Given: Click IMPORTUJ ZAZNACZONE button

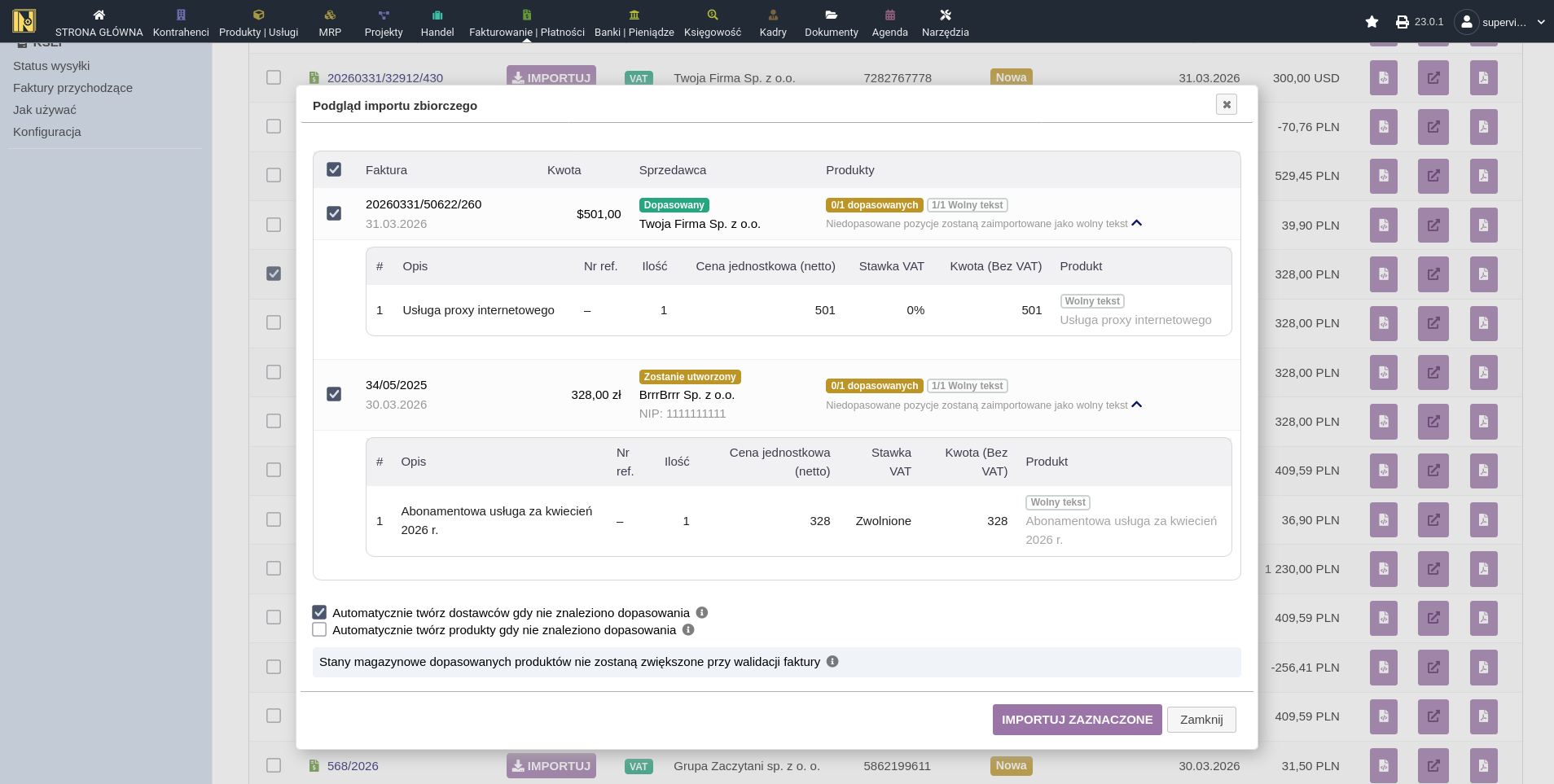Looking at the screenshot, I should (x=1077, y=720).
